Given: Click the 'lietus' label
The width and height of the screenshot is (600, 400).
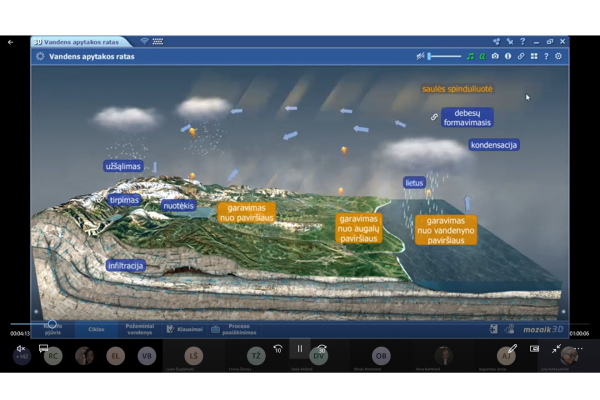Looking at the screenshot, I should pos(414,183).
